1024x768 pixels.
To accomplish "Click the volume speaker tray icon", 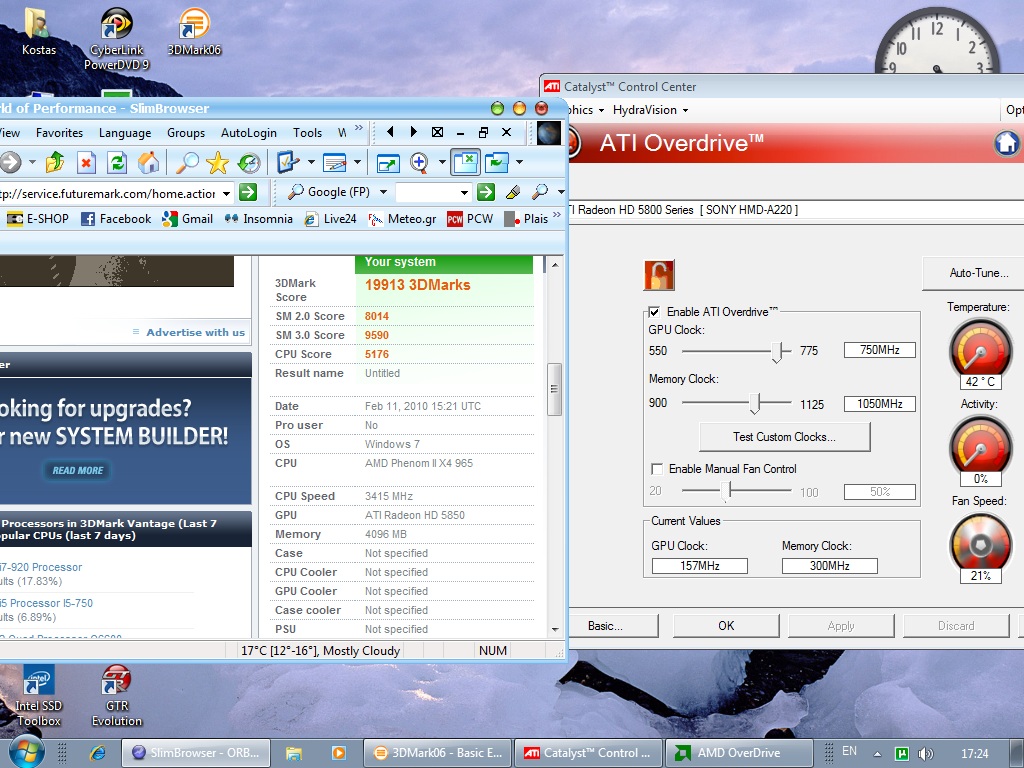I will [925, 754].
